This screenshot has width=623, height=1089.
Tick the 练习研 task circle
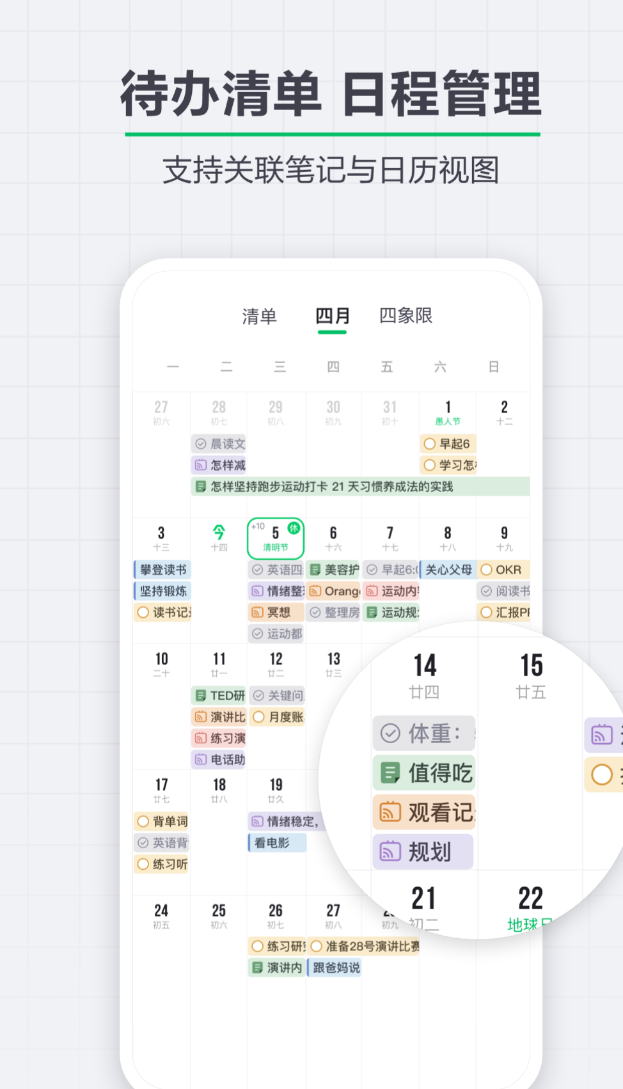(x=258, y=946)
